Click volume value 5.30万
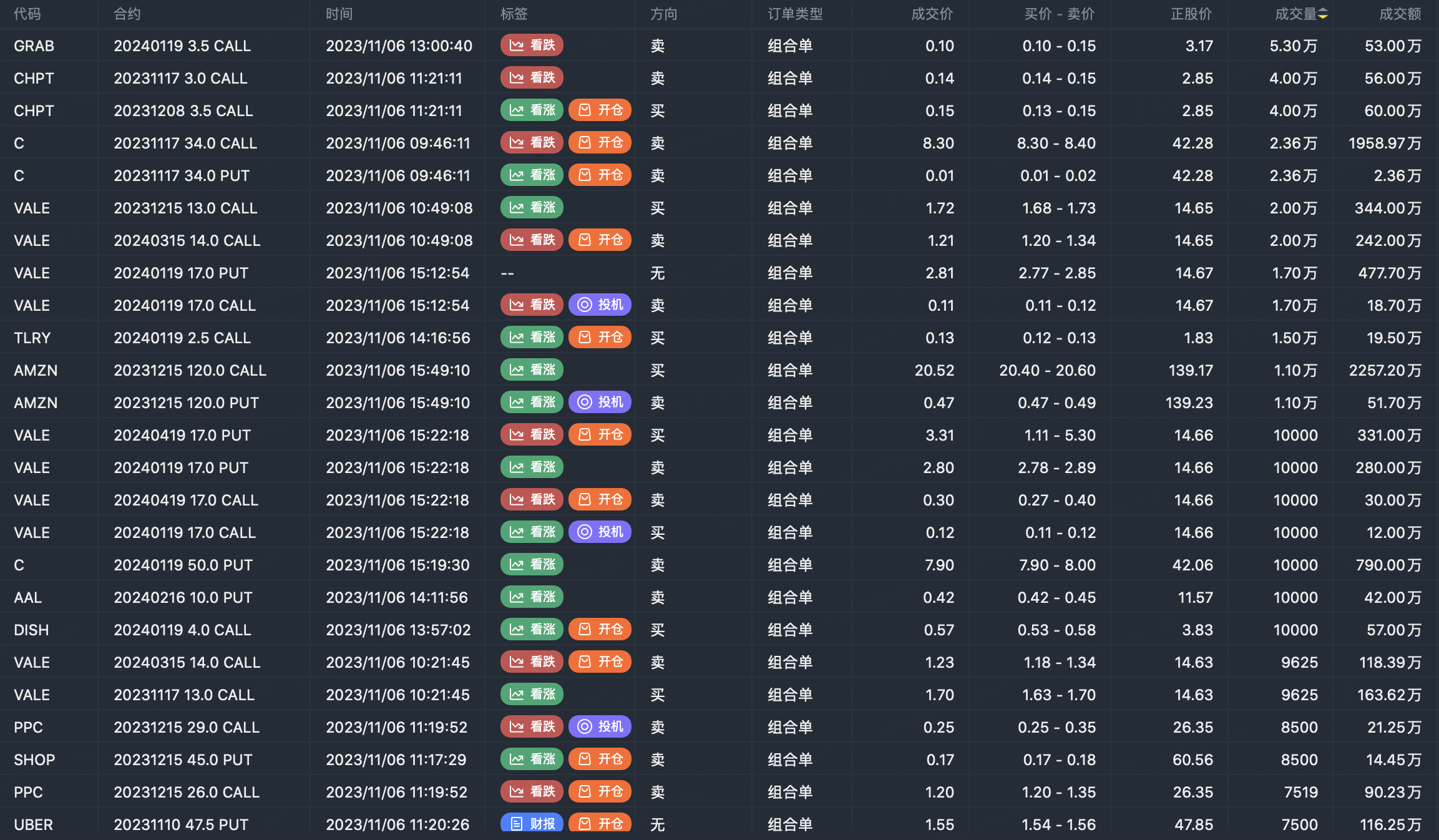This screenshot has height=840, width=1439. coord(1294,46)
